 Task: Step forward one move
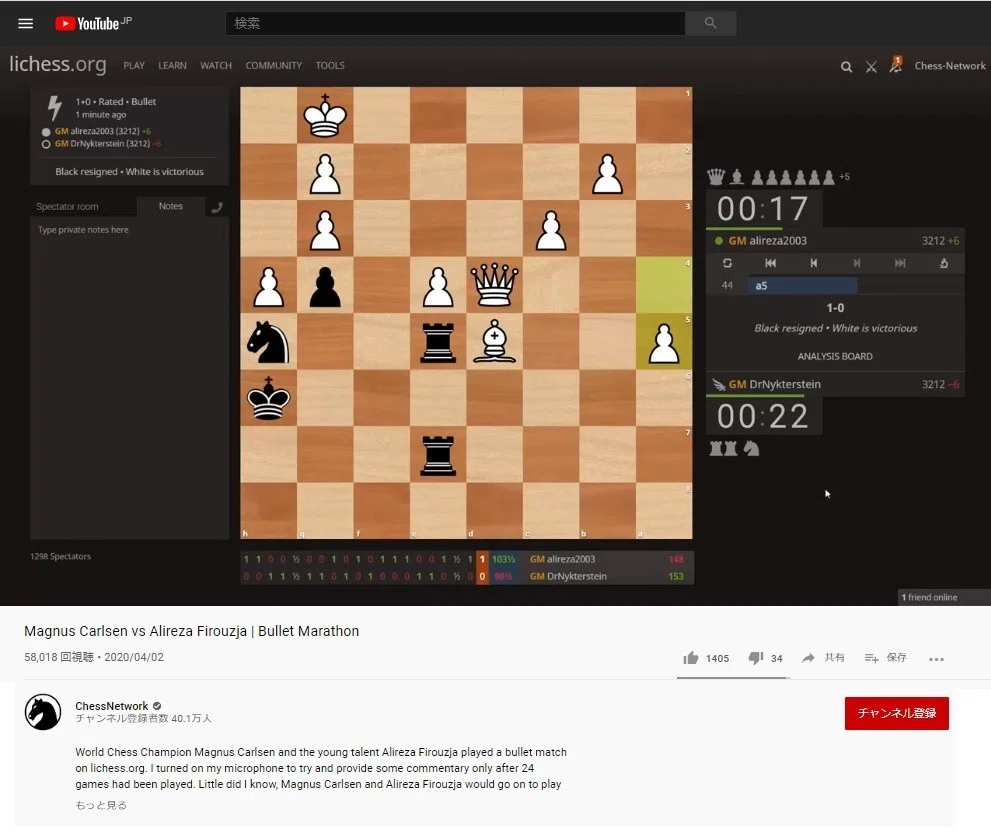tap(856, 263)
